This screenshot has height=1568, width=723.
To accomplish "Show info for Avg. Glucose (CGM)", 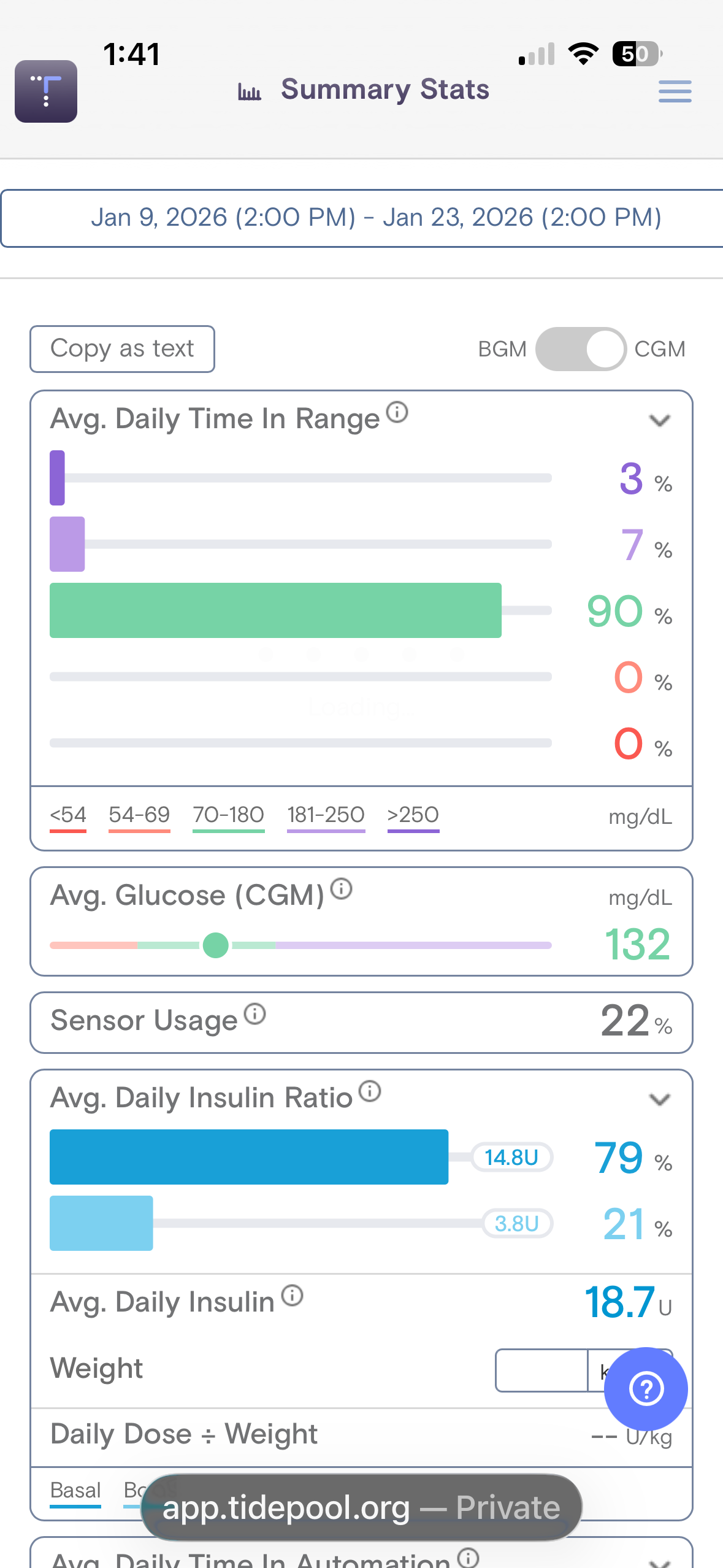I will (342, 888).
